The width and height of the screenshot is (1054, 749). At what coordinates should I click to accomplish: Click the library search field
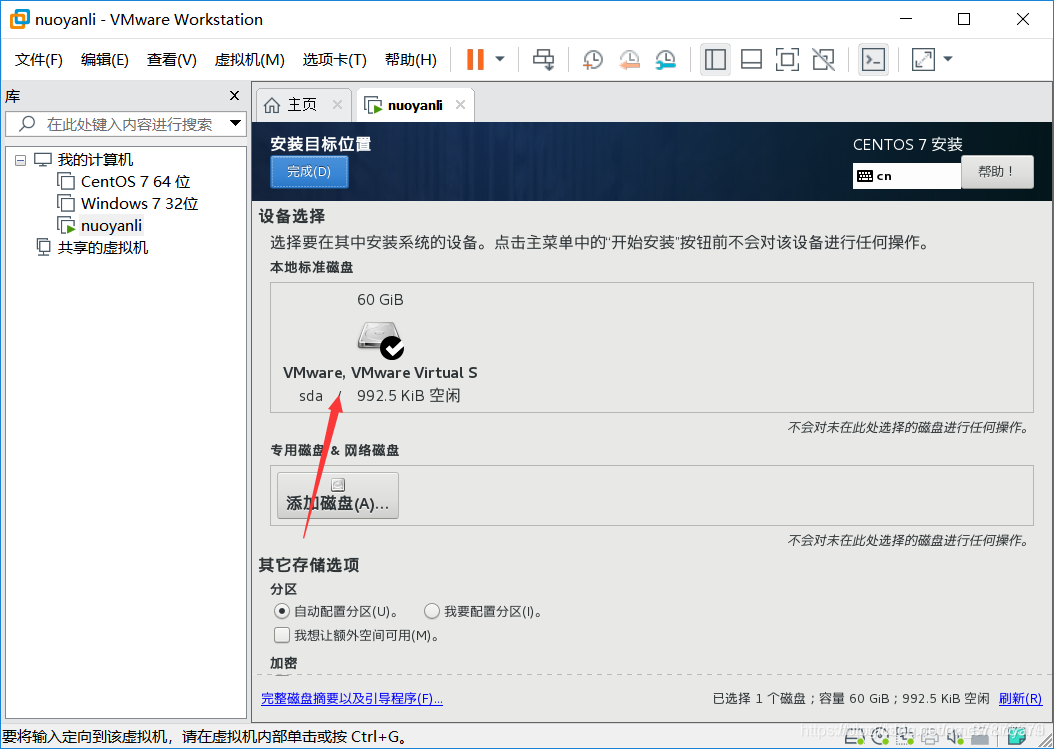126,124
